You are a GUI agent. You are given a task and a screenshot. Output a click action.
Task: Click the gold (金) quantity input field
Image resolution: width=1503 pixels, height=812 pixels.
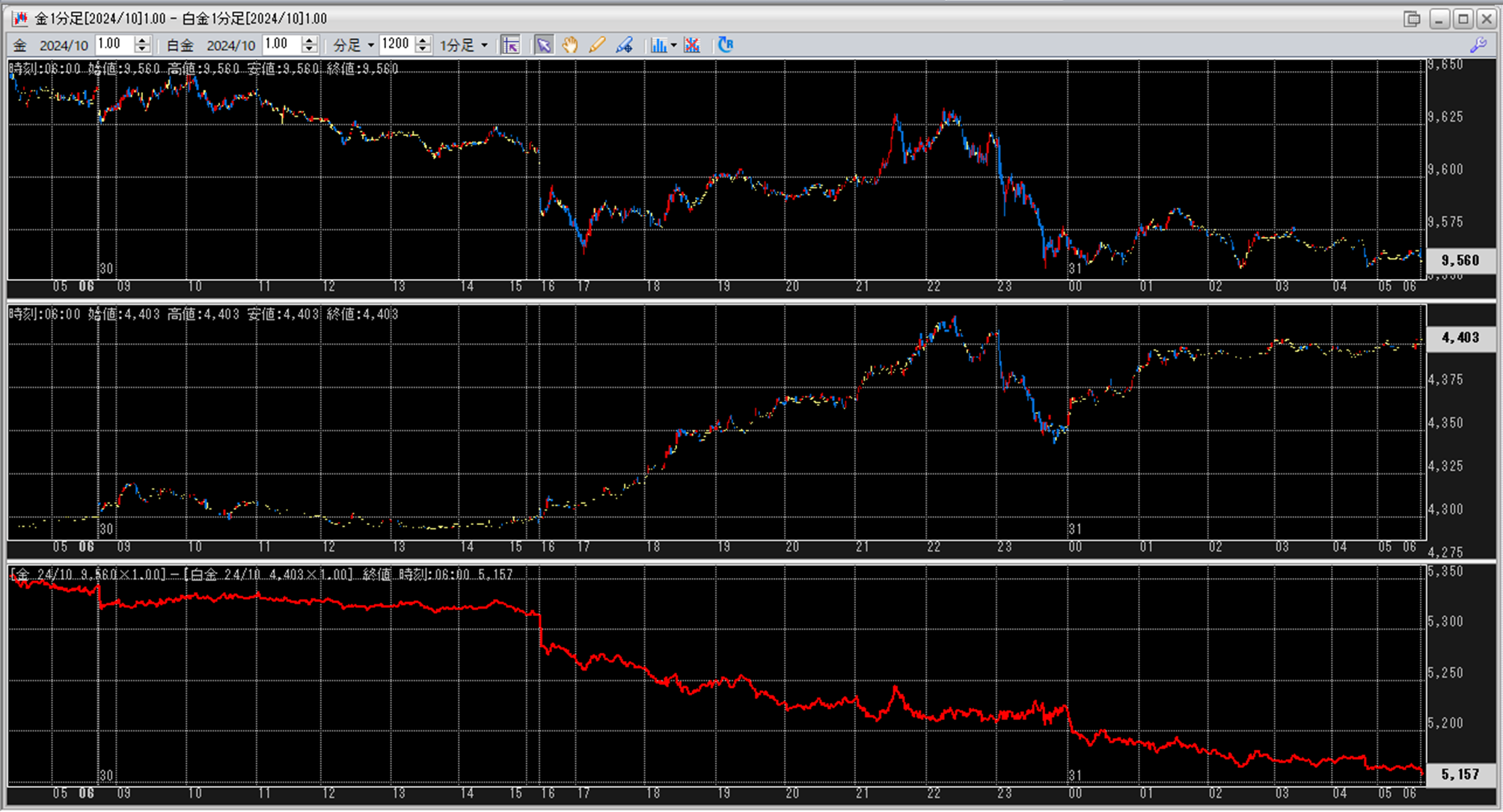click(x=114, y=44)
